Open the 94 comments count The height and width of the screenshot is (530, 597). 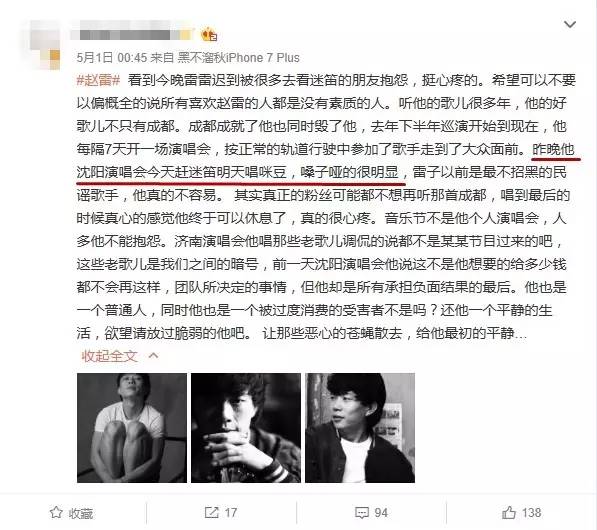click(x=381, y=513)
